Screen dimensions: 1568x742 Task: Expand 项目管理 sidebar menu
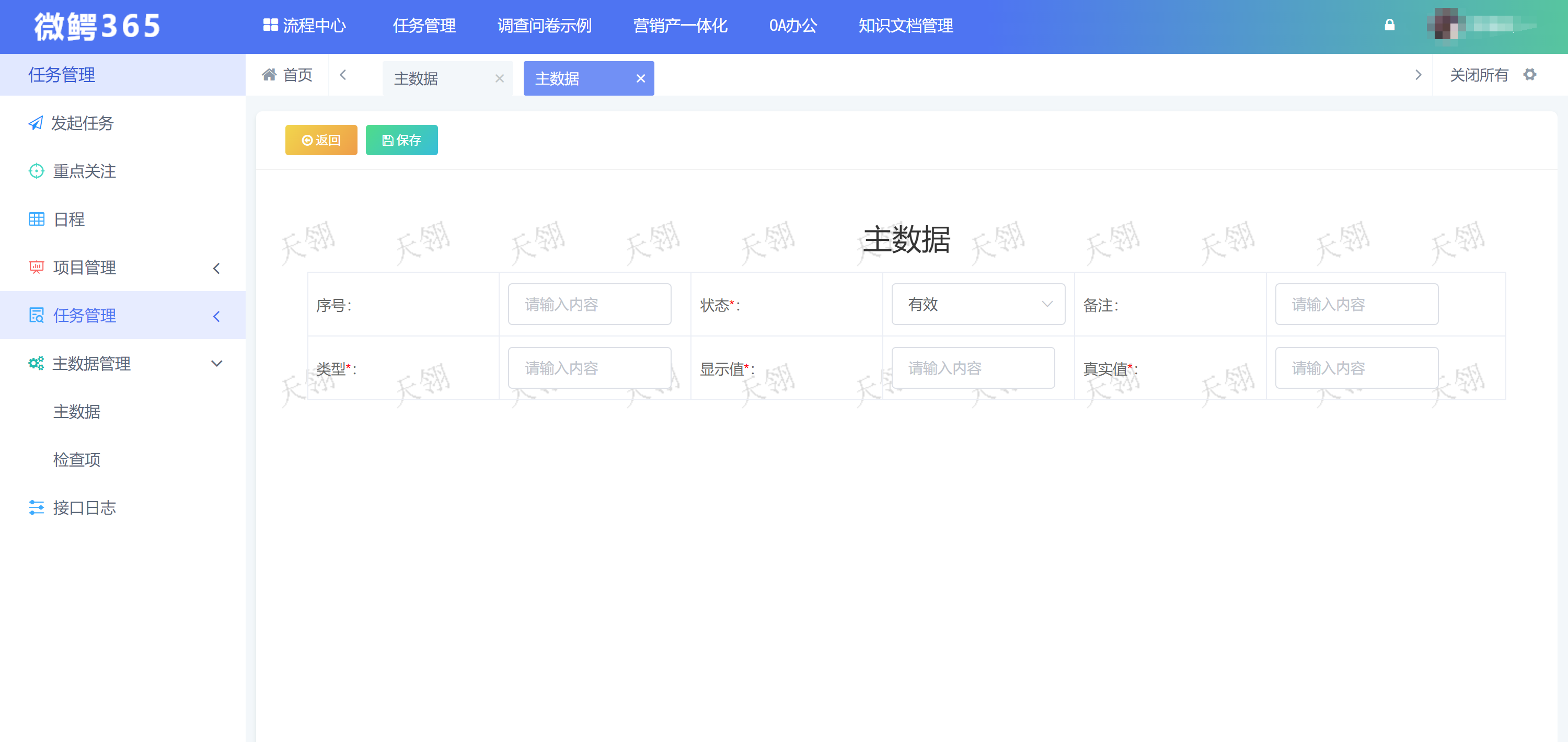tap(122, 267)
